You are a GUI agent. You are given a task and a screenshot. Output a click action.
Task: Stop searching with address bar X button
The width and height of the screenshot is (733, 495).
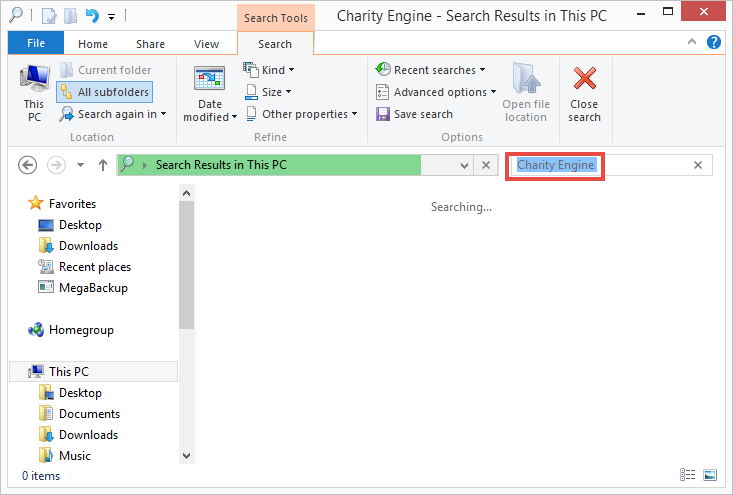tap(486, 165)
